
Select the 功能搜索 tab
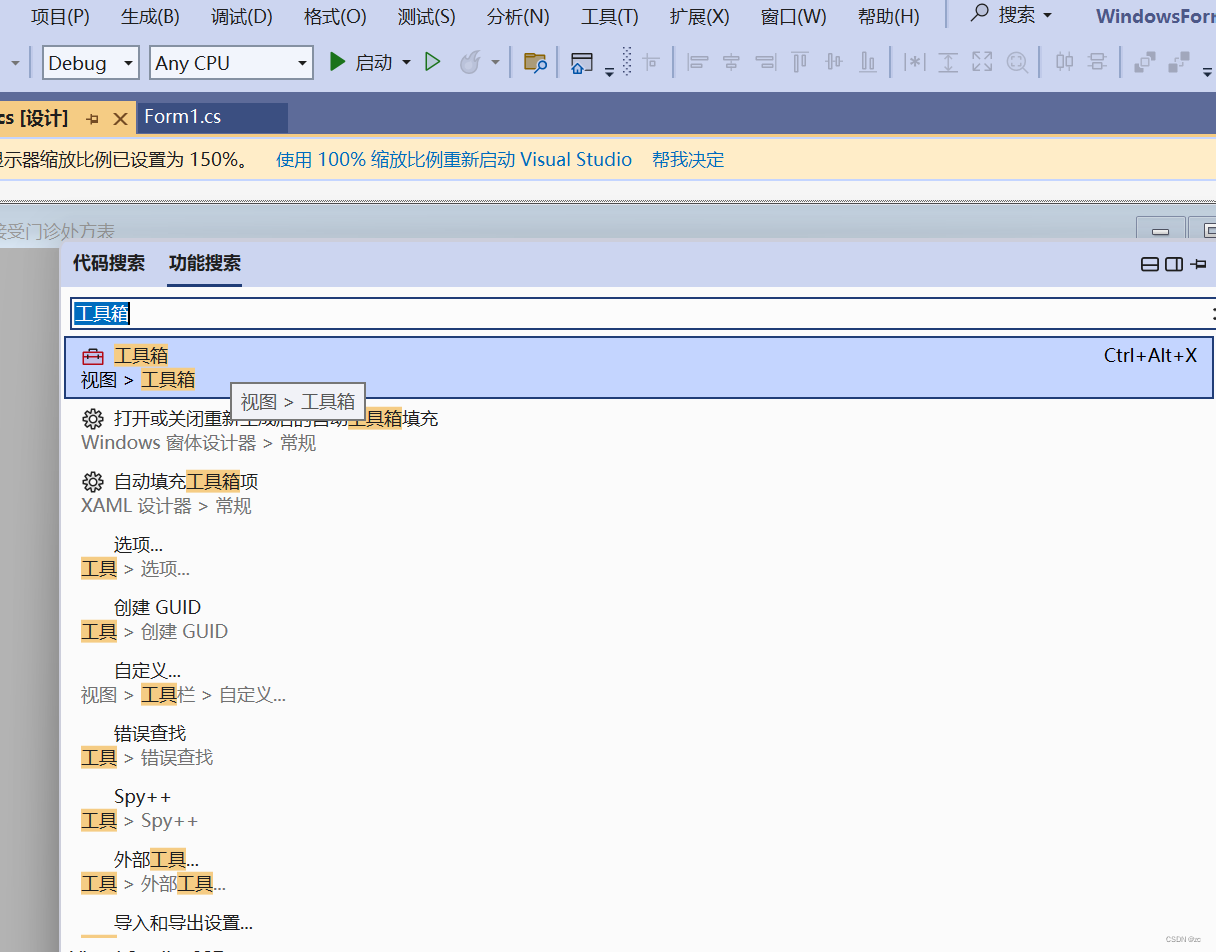tap(205, 263)
